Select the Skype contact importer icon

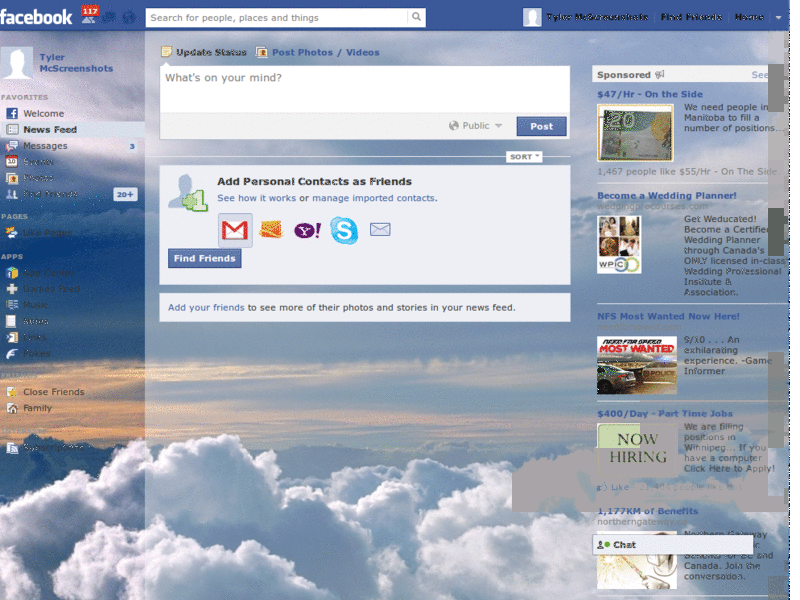[344, 230]
